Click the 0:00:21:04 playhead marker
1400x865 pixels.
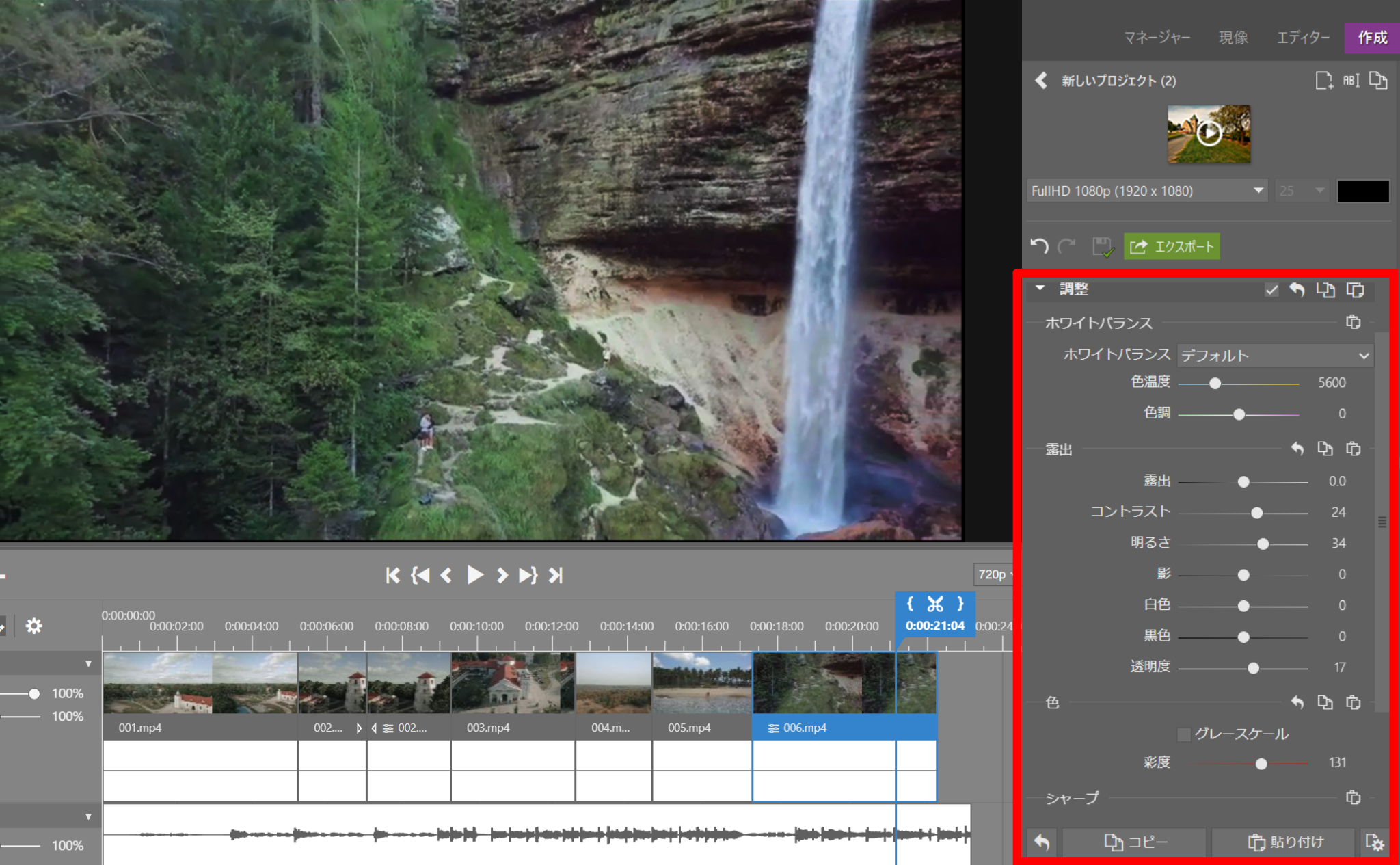pos(934,626)
